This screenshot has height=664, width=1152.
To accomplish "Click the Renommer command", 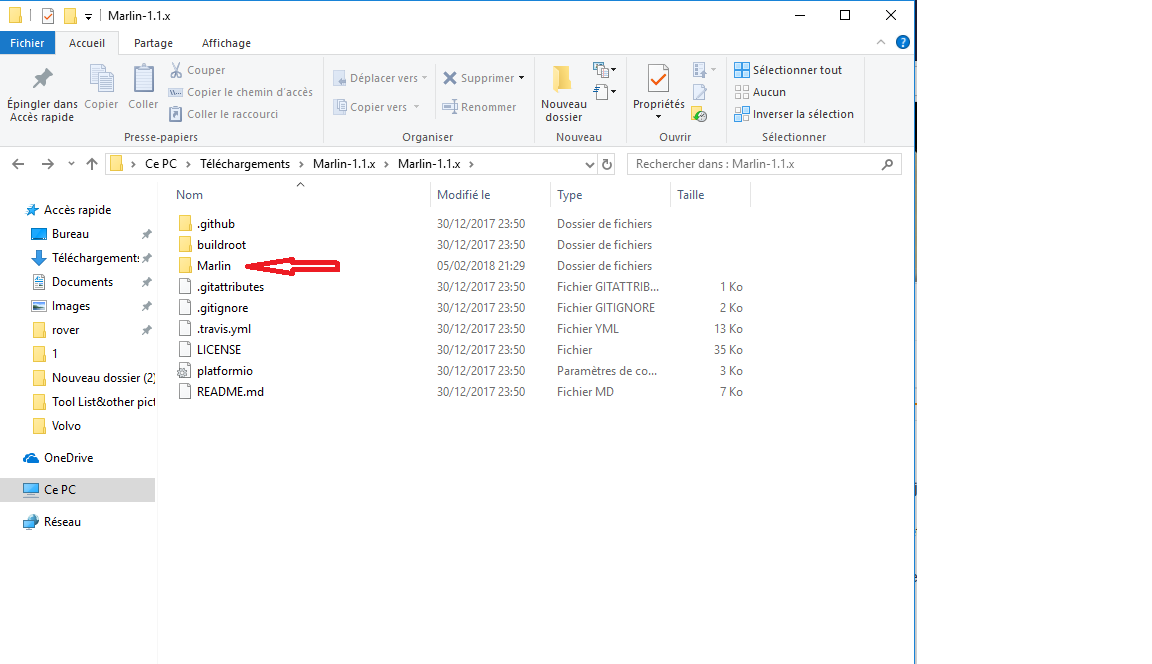I will point(479,107).
